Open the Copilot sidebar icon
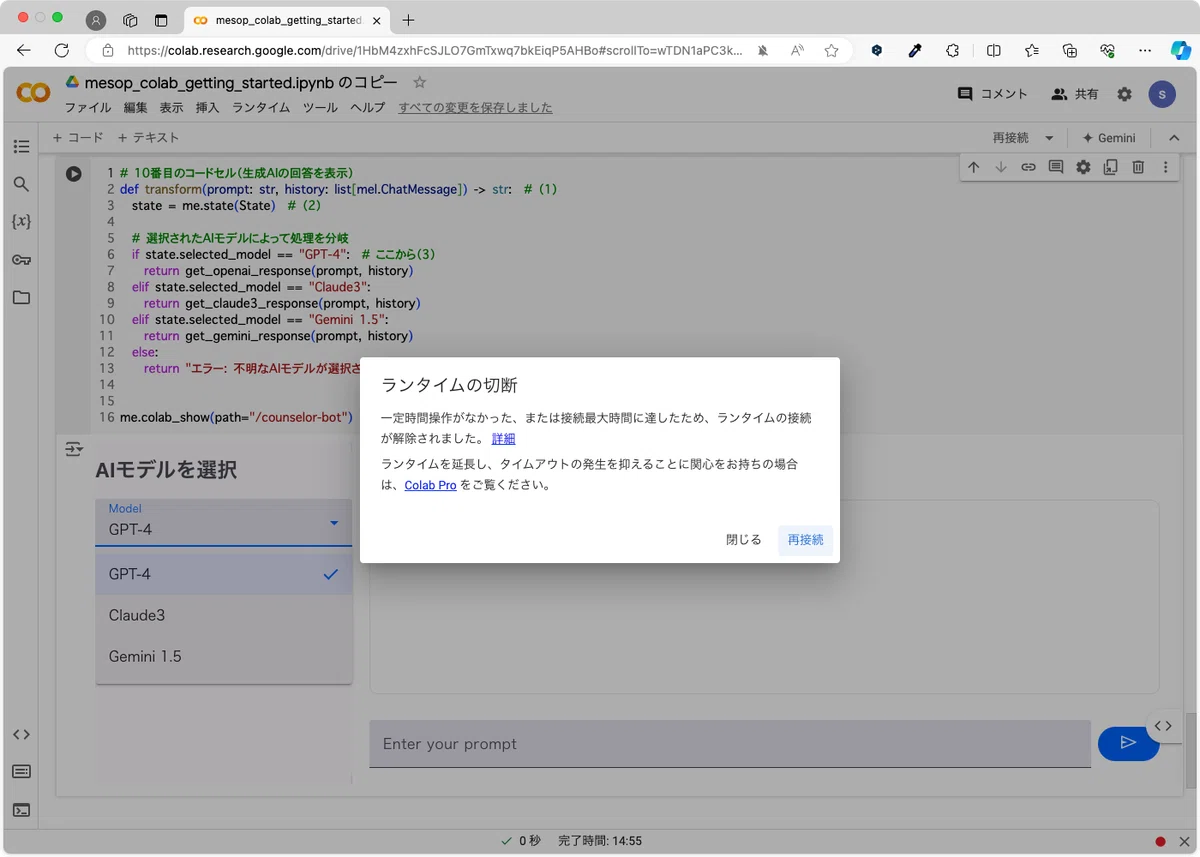Screen dimensions: 1200x857 [1181, 50]
